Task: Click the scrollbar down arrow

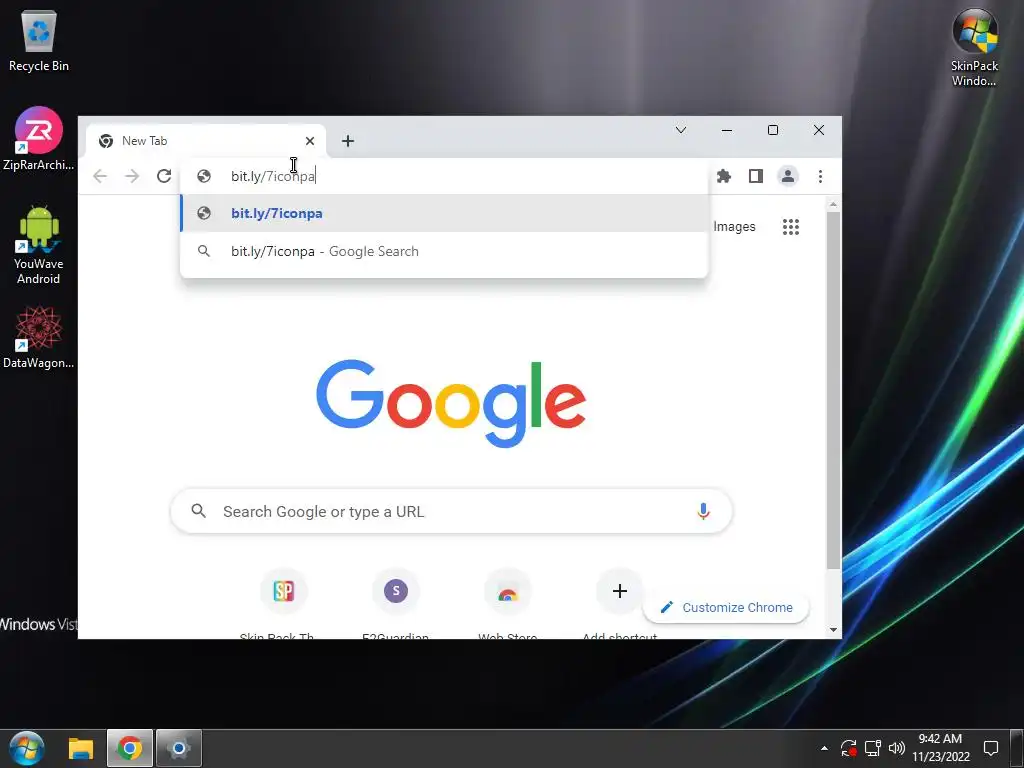Action: [833, 630]
